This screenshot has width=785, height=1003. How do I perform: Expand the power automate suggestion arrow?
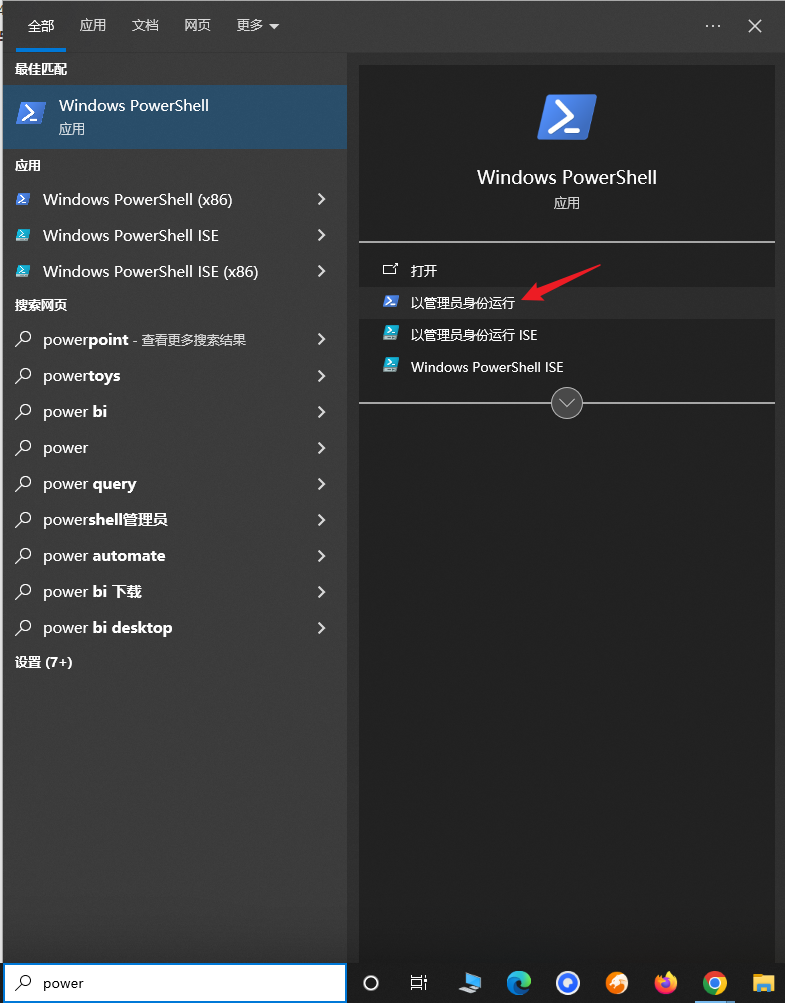click(x=322, y=555)
